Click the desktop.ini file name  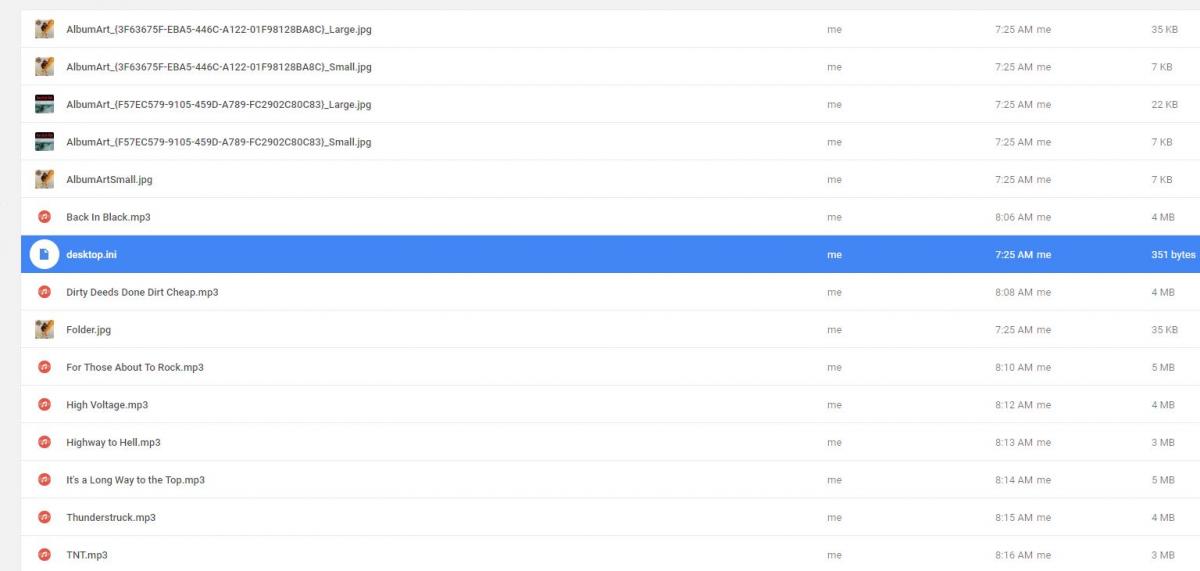click(92, 255)
